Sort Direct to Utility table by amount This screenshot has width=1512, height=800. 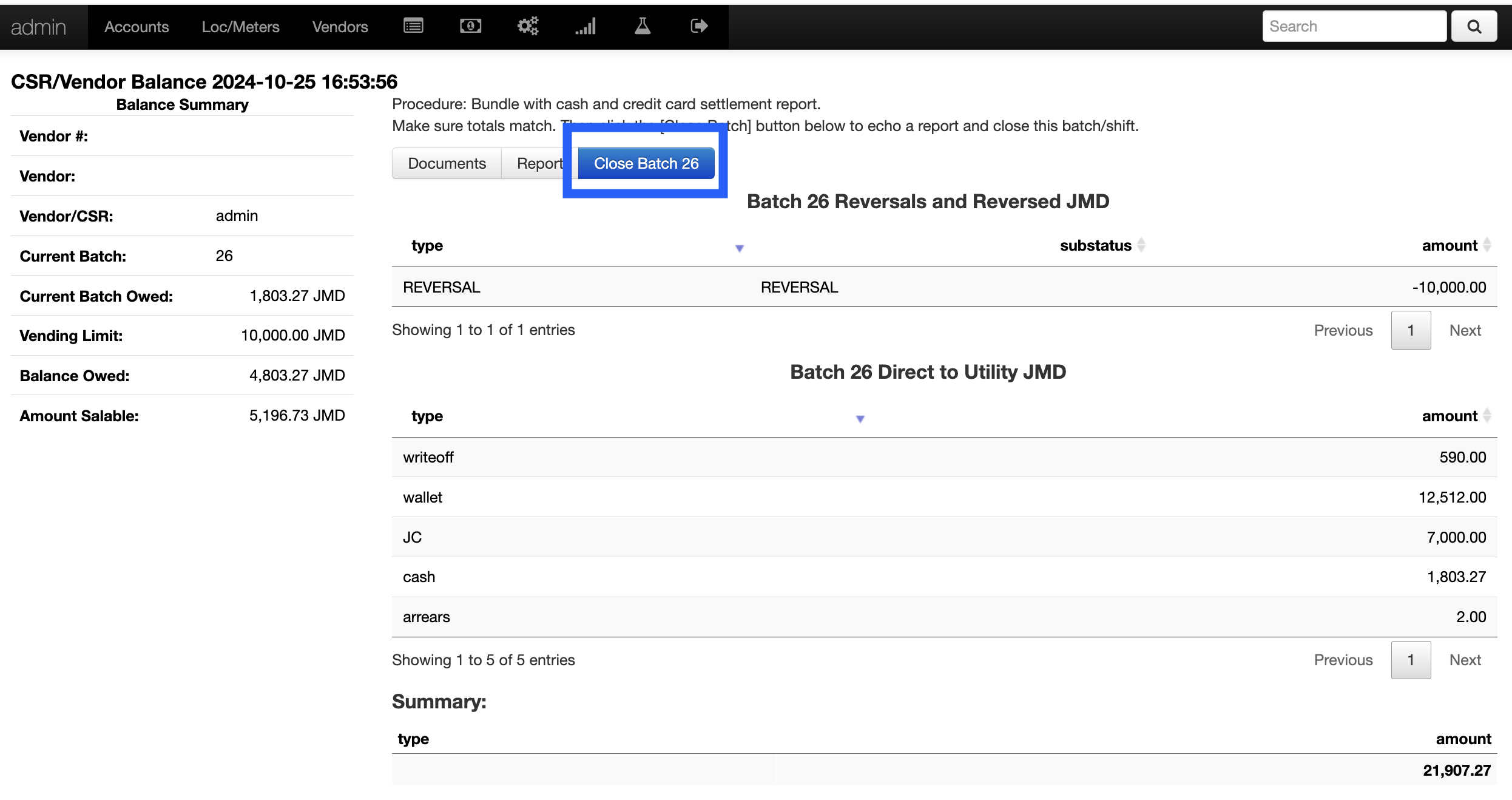point(1449,416)
